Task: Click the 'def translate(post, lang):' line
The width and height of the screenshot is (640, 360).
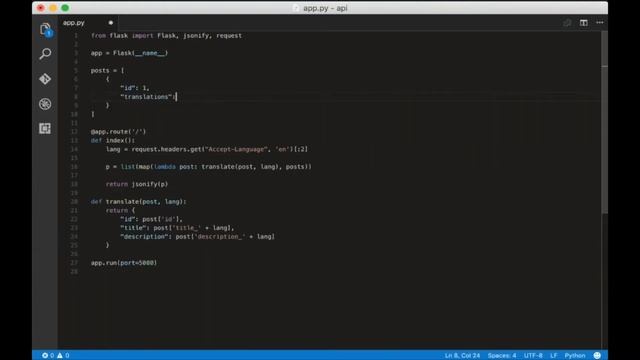Action: coord(138,202)
